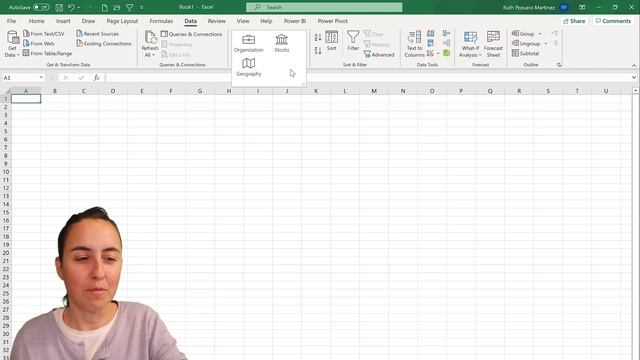Click the Remove Duplicates icon
This screenshot has height=360, width=640.
click(x=431, y=43)
